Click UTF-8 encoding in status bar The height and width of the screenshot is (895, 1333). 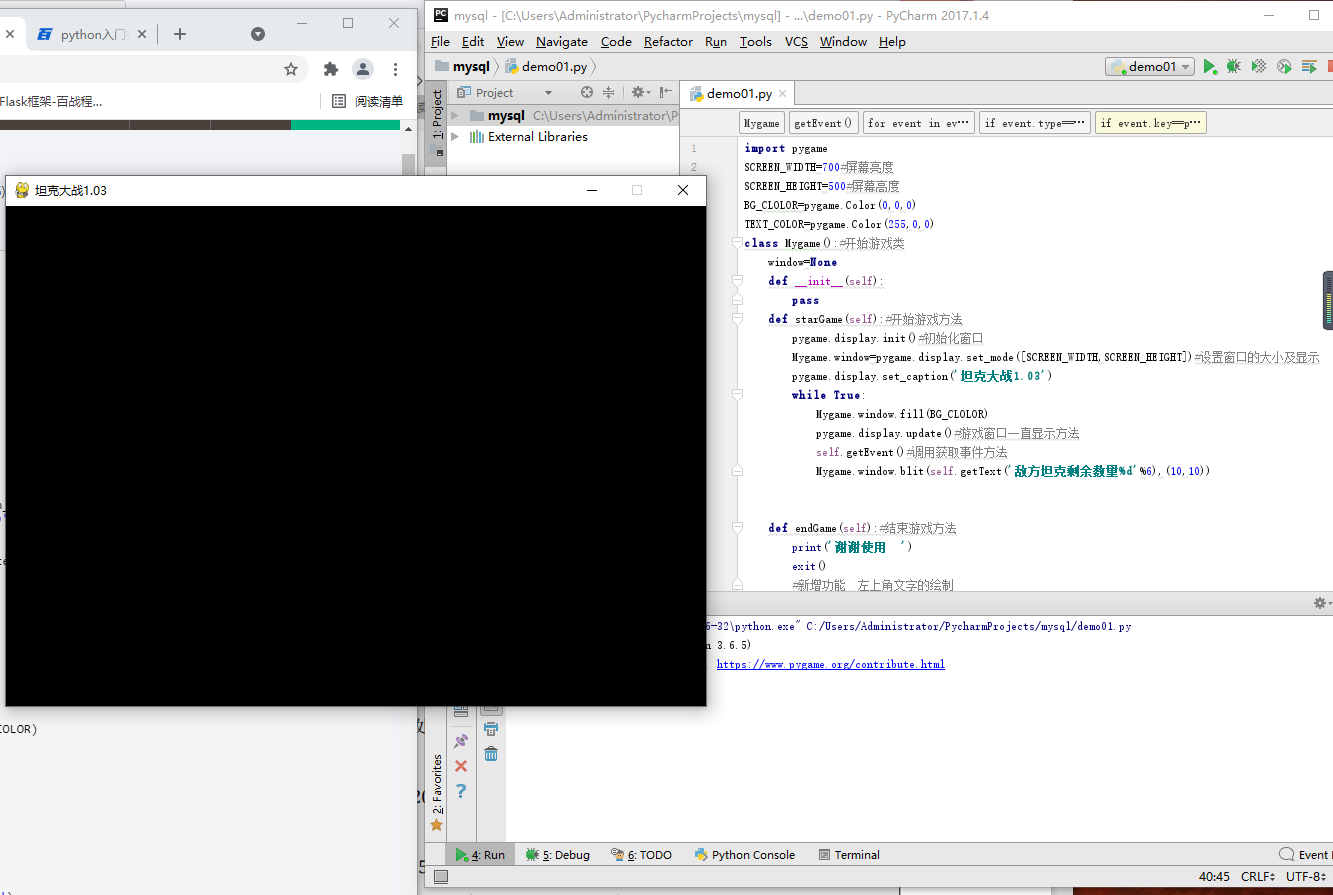coord(1306,877)
